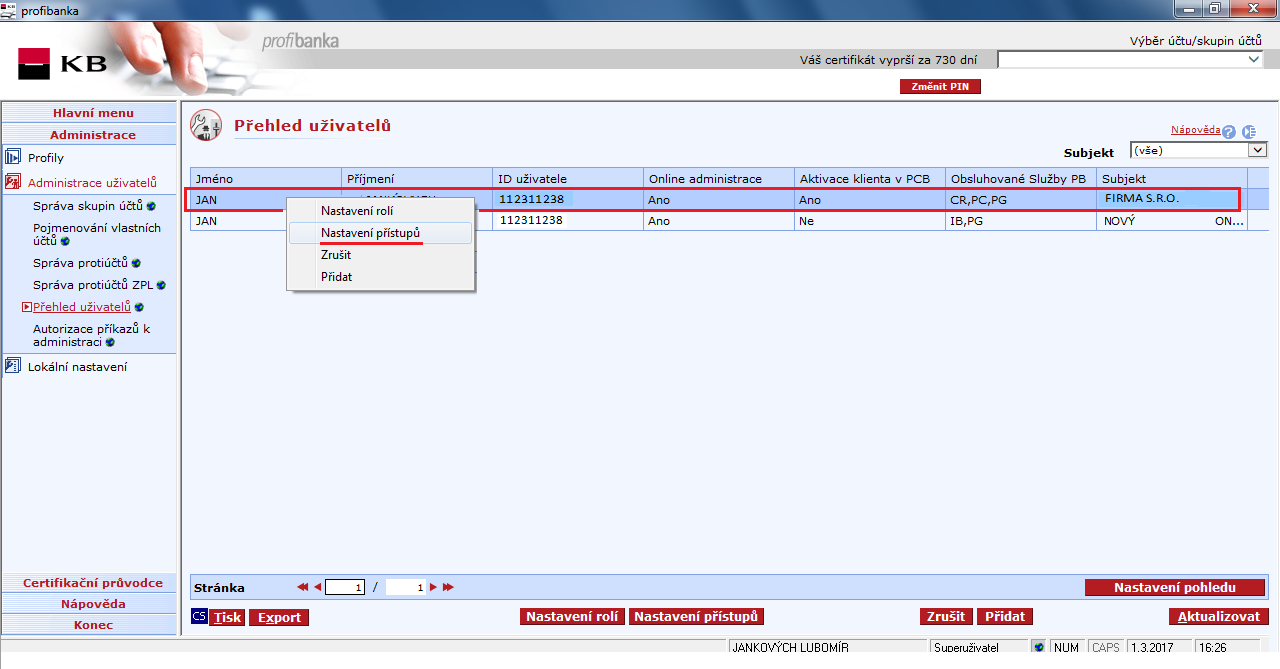Expand the Hlavní menu section
Viewport: 1280px width, 669px height.
93,113
